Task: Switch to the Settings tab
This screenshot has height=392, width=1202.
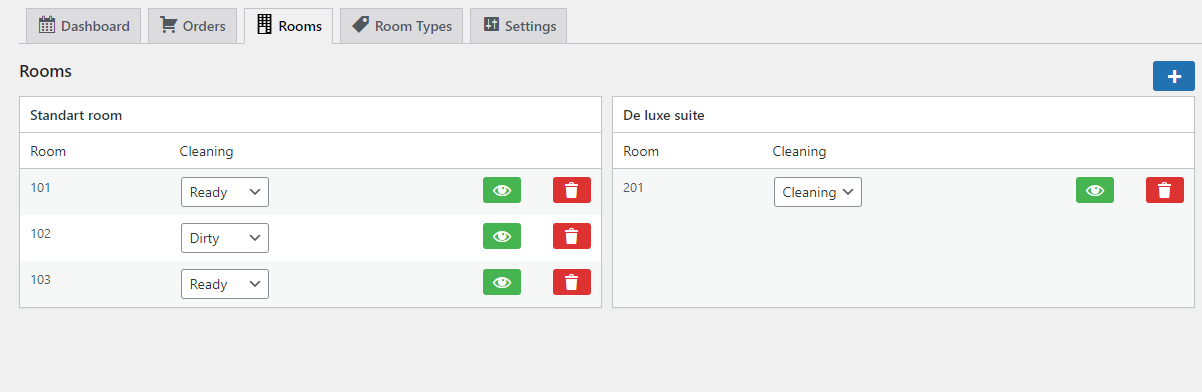Action: point(519,26)
